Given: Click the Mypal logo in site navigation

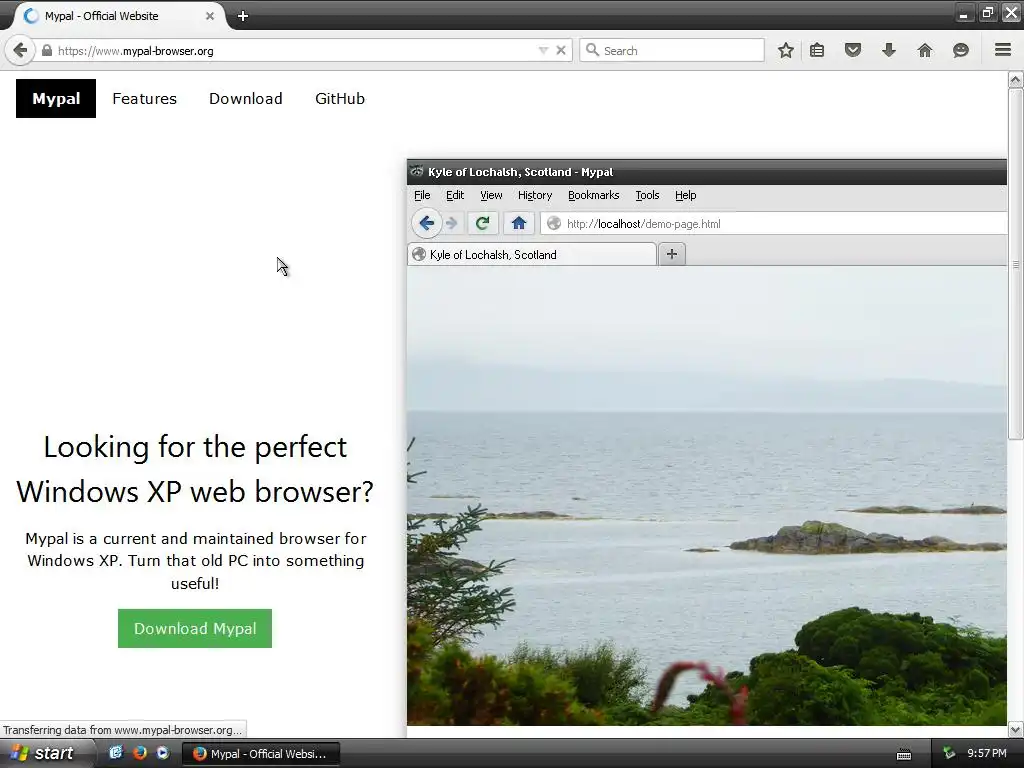Looking at the screenshot, I should pos(56,99).
